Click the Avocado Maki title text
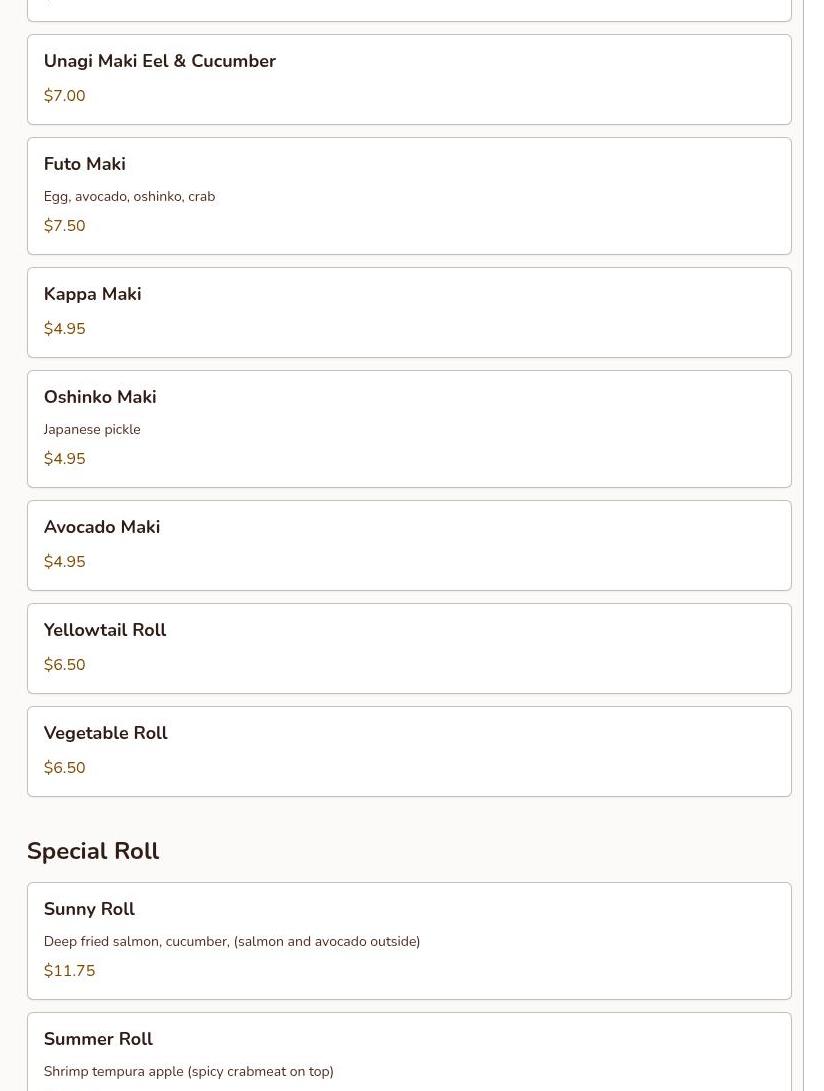The height and width of the screenshot is (1091, 824). (x=102, y=527)
